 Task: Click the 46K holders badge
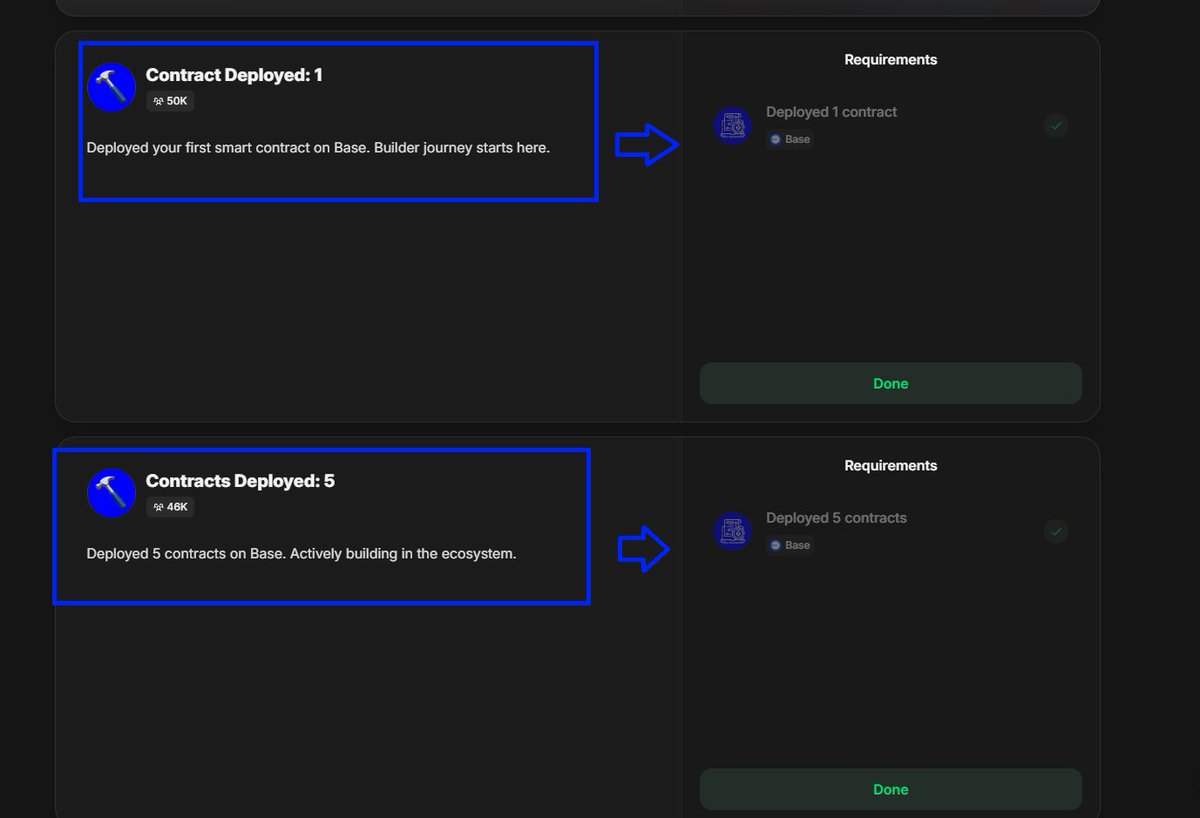(x=170, y=507)
